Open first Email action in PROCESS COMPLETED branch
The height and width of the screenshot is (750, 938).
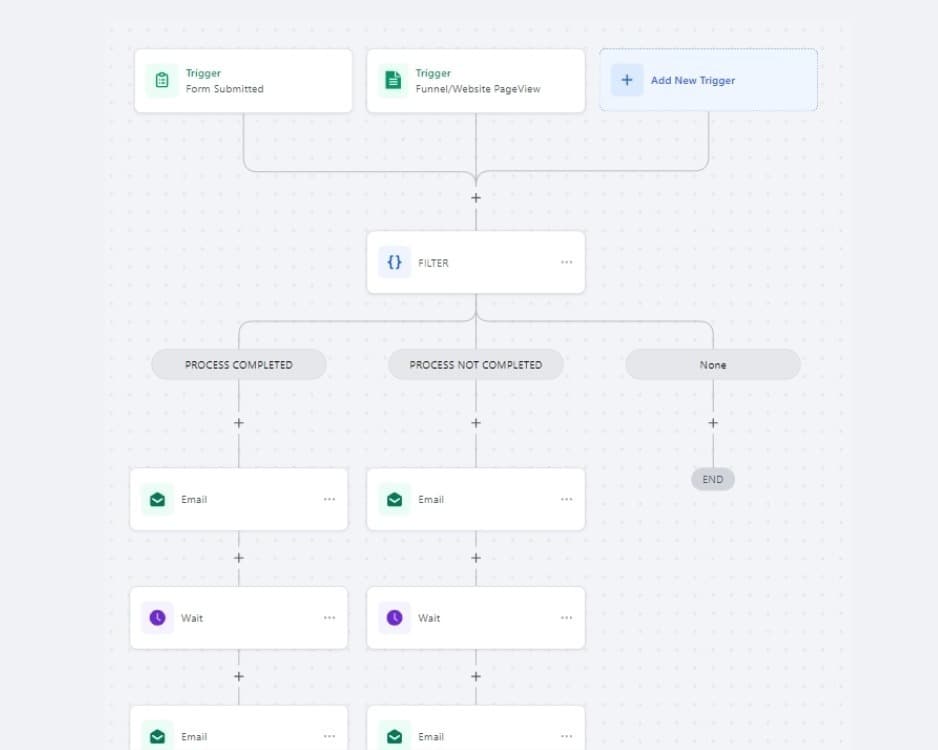[x=239, y=499]
